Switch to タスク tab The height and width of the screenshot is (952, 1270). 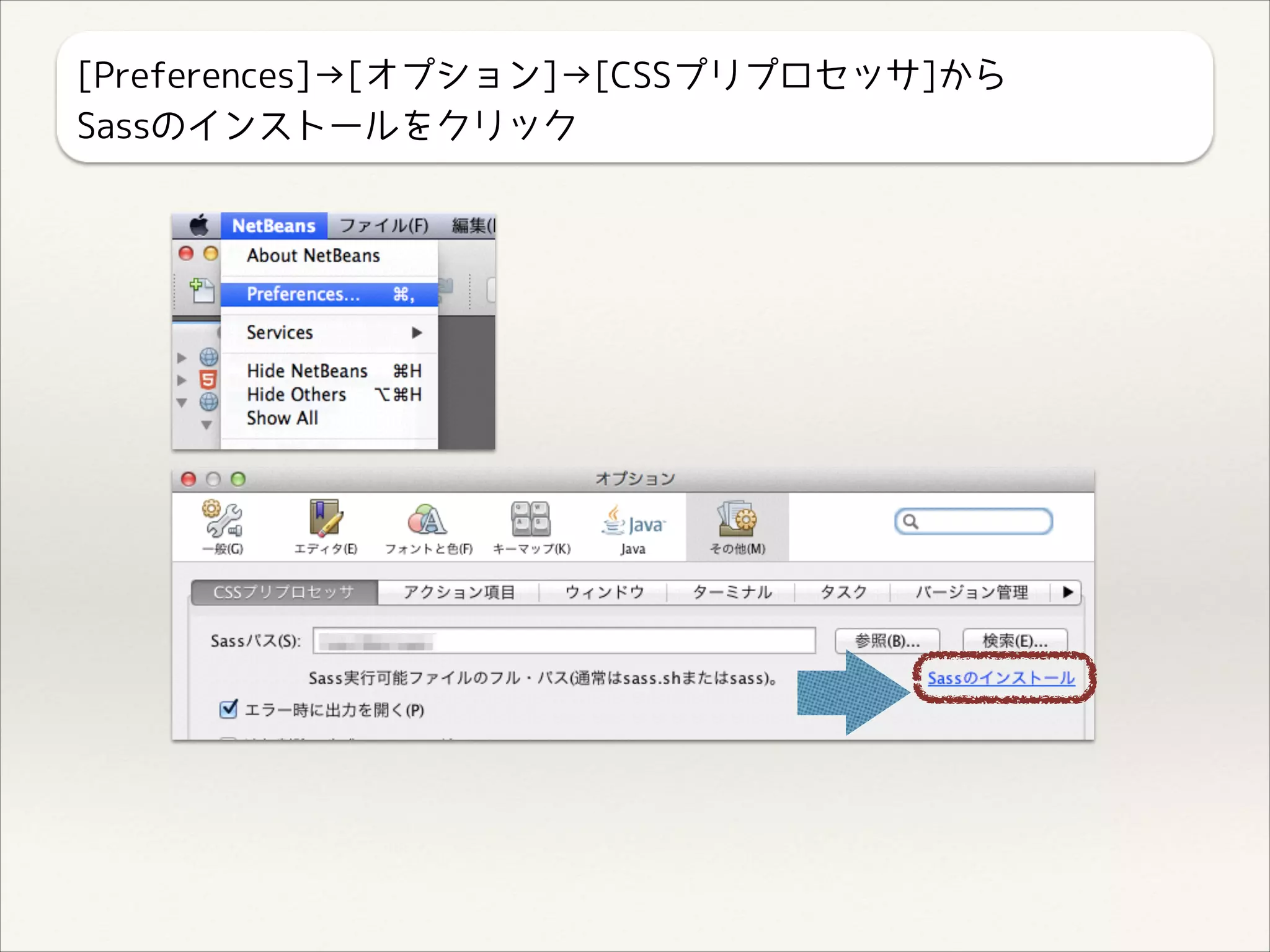pyautogui.click(x=843, y=593)
